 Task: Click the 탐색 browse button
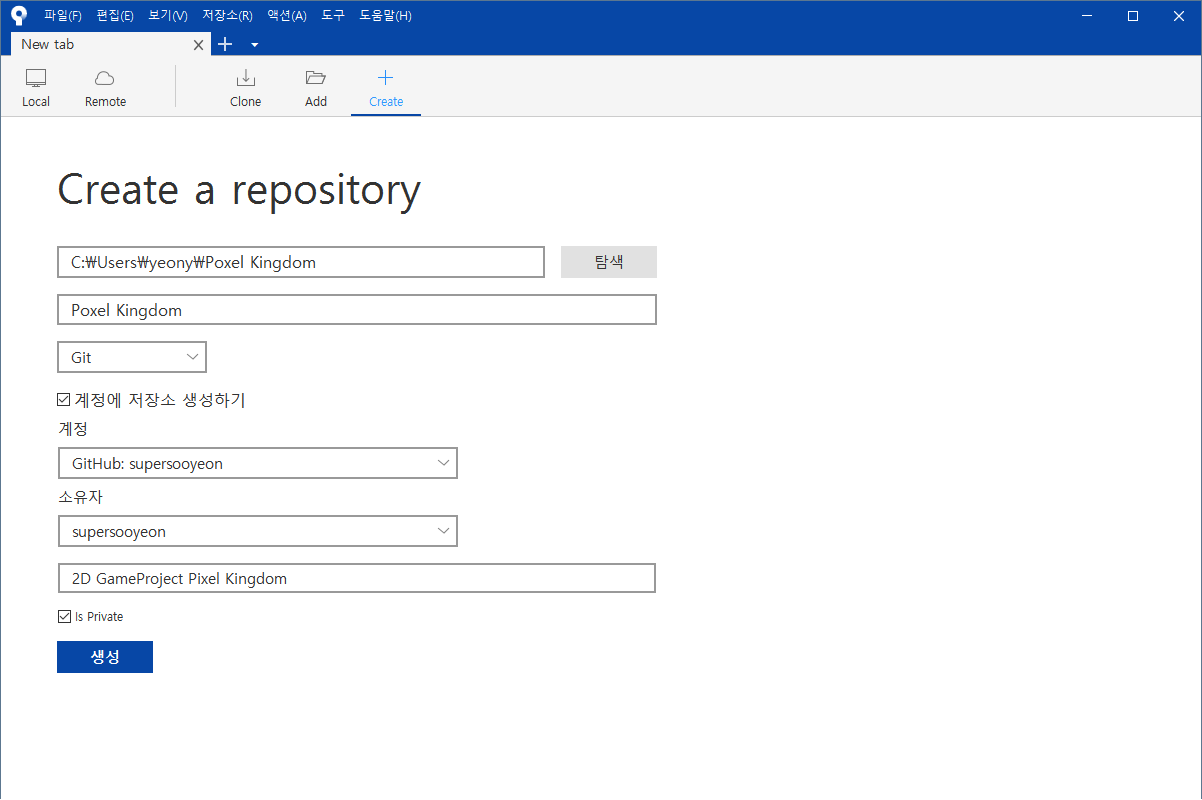coord(609,262)
